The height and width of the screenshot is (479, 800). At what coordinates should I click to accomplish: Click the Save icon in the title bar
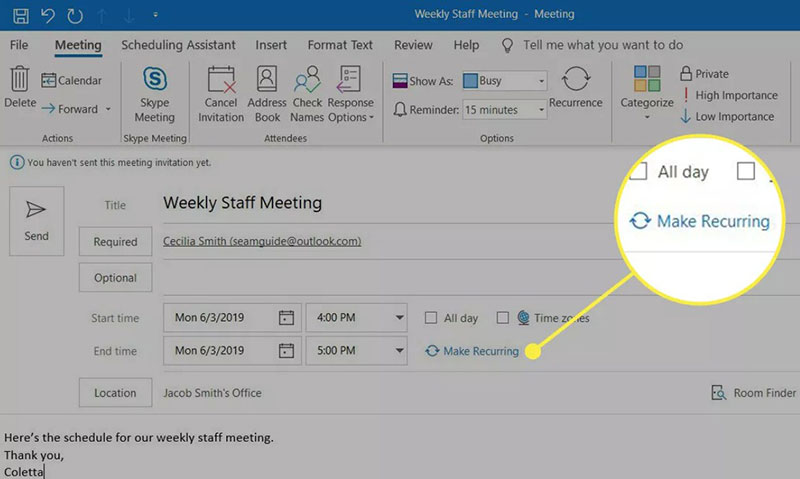[x=21, y=15]
